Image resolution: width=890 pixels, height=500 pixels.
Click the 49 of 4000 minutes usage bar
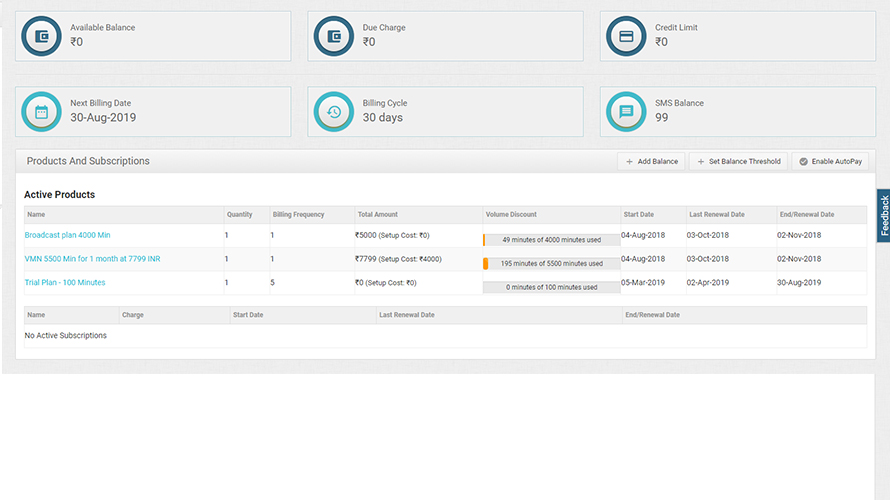551,240
